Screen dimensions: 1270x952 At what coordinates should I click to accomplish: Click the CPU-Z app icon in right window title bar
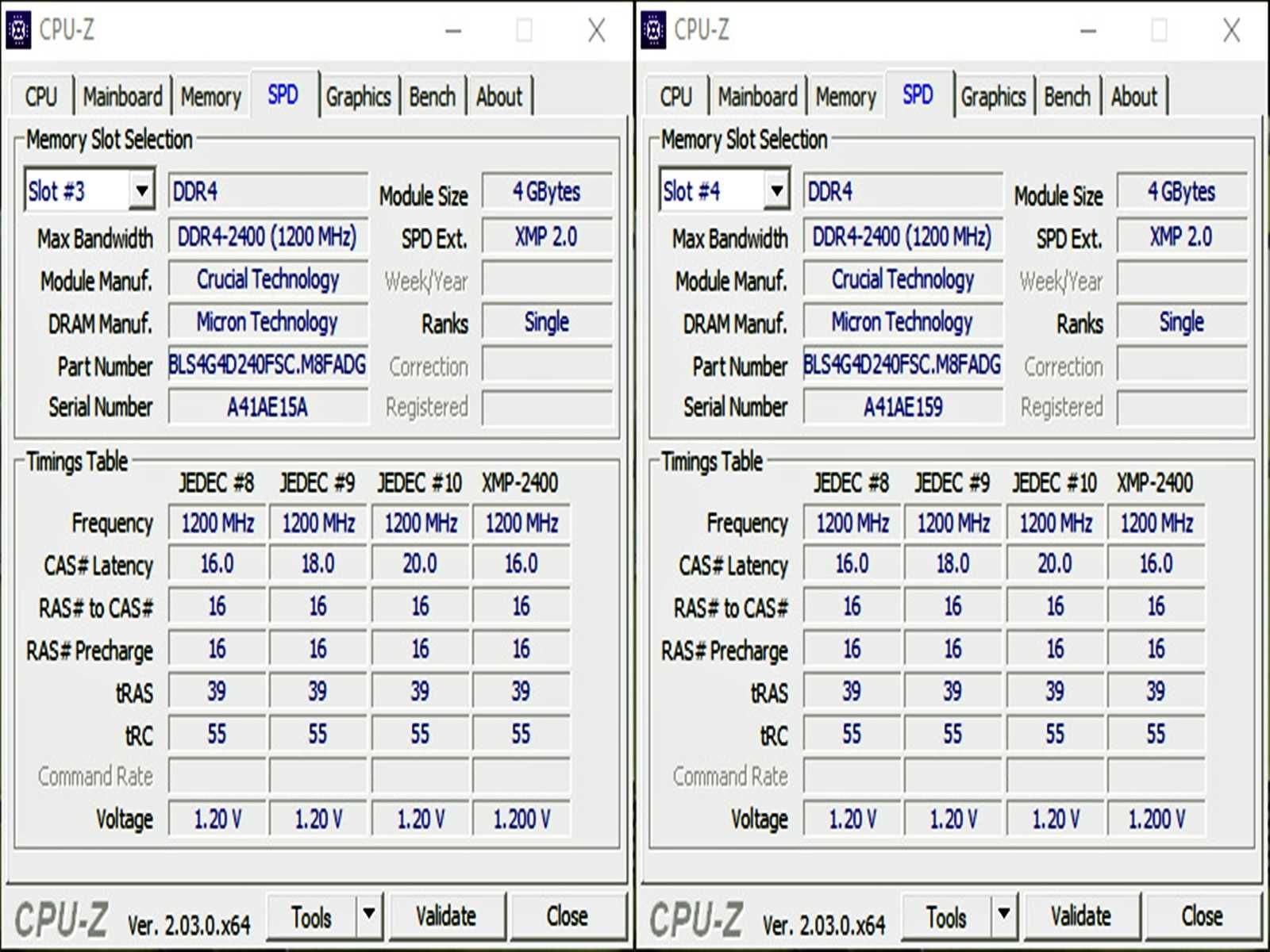(x=653, y=30)
